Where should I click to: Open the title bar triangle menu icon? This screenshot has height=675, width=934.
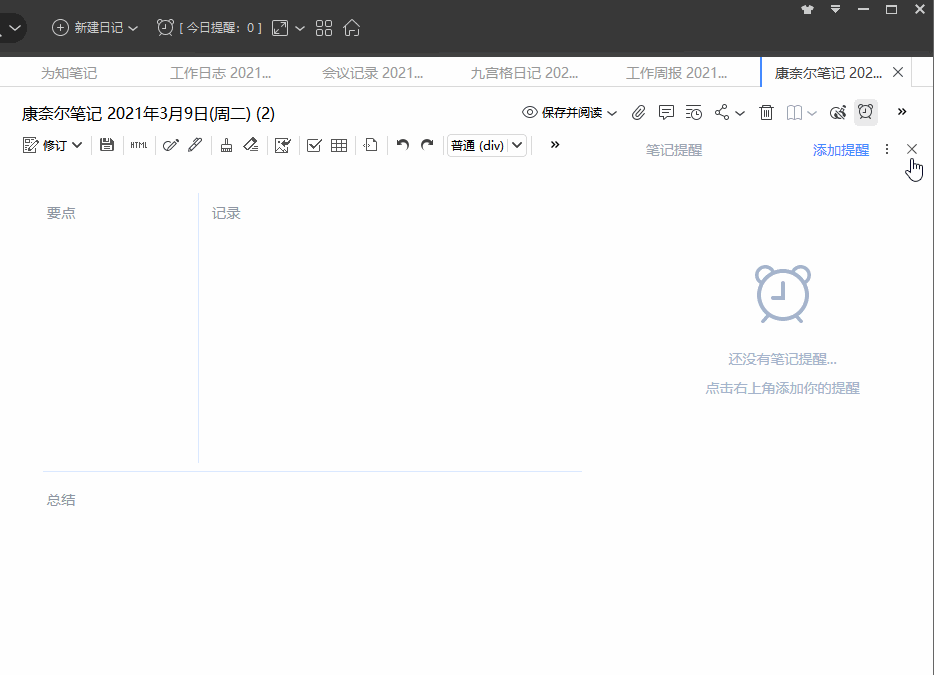pos(836,10)
